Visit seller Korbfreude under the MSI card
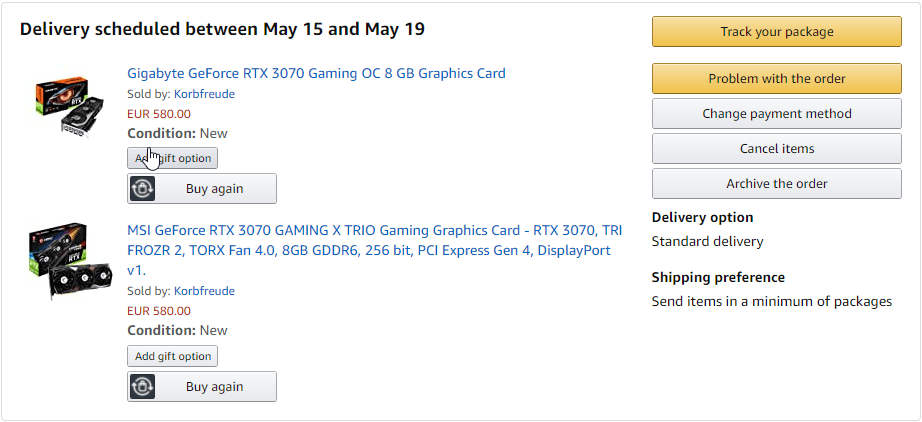The height and width of the screenshot is (422, 922). click(x=204, y=291)
